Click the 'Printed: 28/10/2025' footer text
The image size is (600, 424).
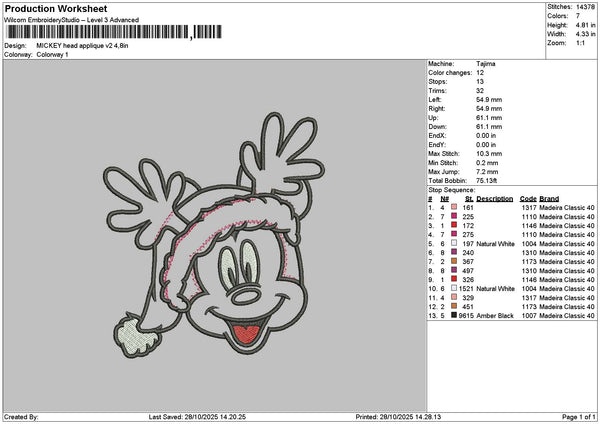coord(398,417)
